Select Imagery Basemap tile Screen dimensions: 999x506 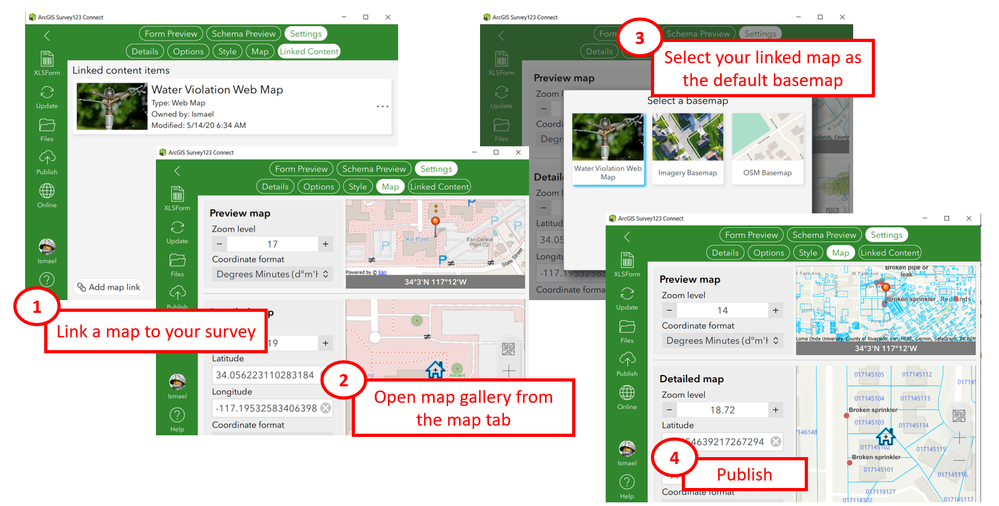coord(687,149)
